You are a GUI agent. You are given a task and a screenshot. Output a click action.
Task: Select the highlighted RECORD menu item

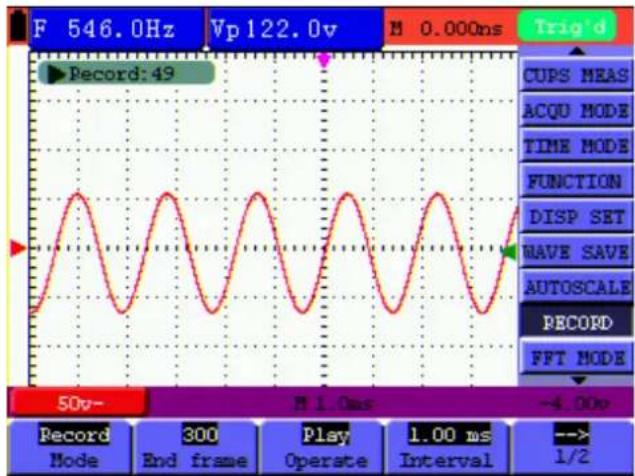point(576,322)
